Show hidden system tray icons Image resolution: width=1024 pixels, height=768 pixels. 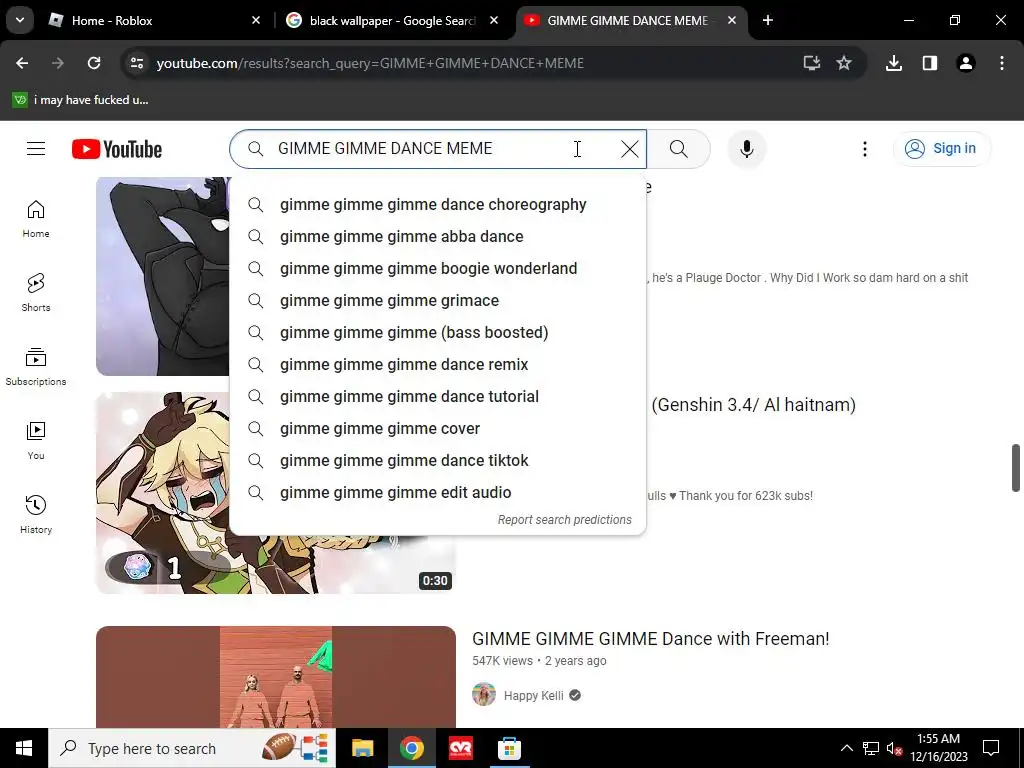[x=846, y=748]
